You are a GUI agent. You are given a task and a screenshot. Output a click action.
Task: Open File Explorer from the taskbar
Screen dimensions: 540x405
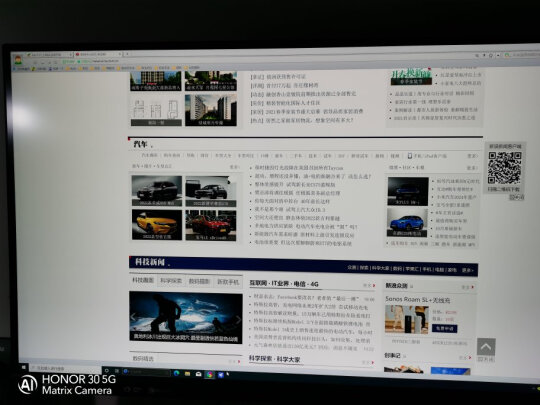click(187, 373)
